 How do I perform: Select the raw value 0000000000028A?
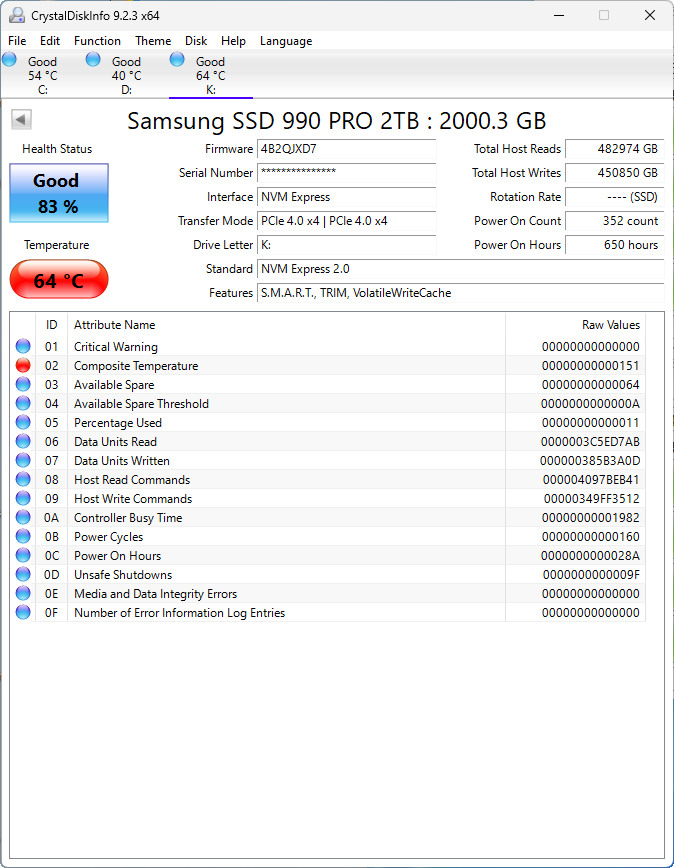pyautogui.click(x=590, y=556)
